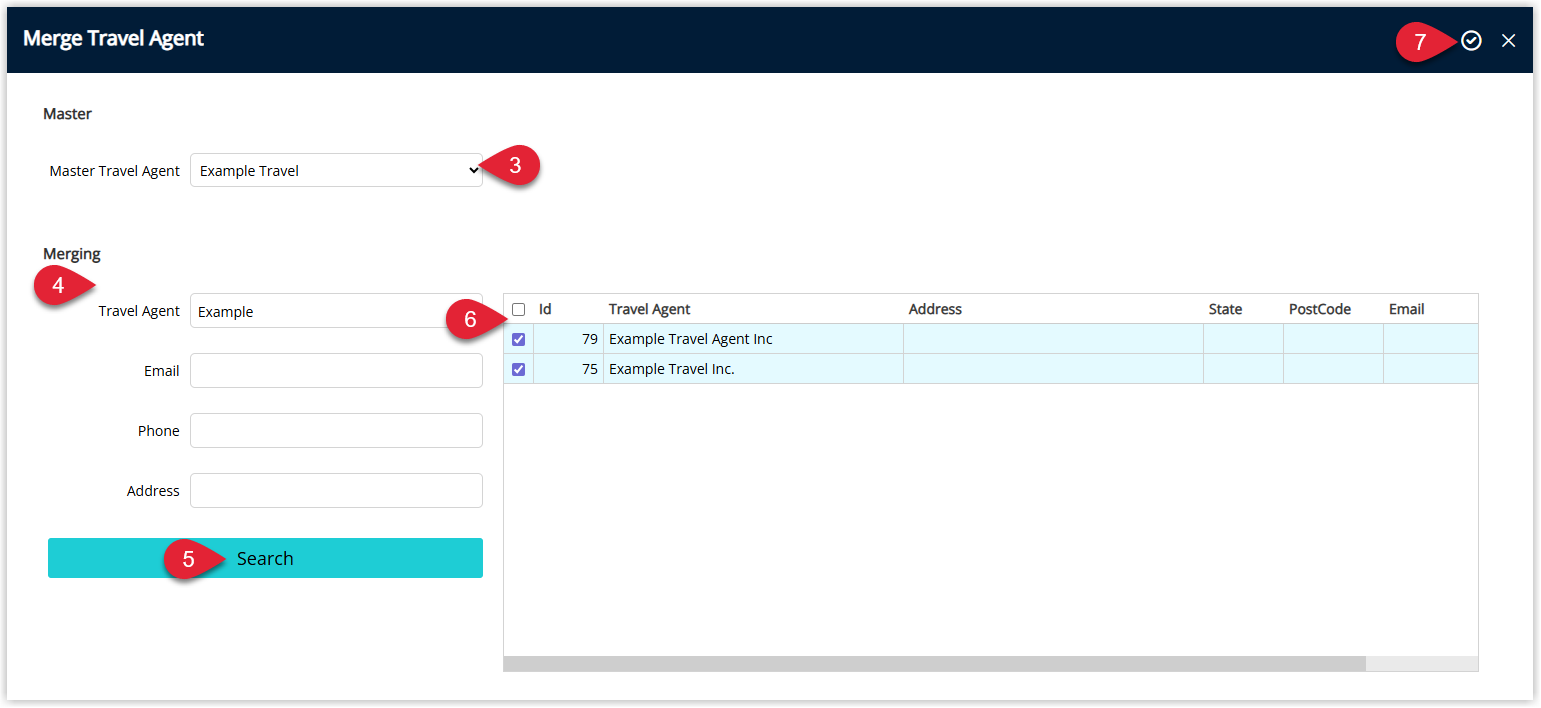Select the Example Travel Agent Inc cell
Viewport: 1541px width, 708px height.
[x=753, y=339]
